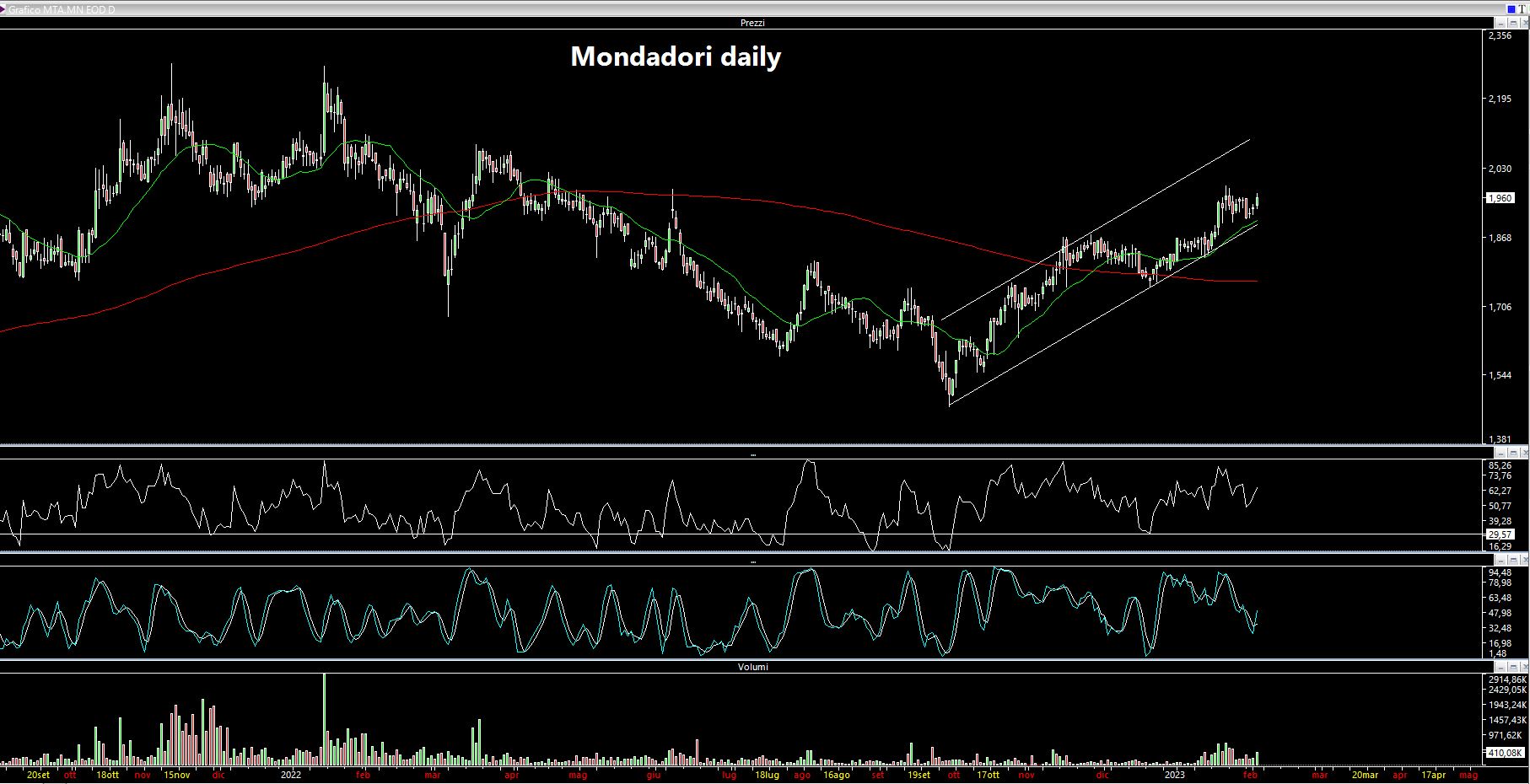This screenshot has height=784, width=1530.
Task: Close the RSI indicator panel
Action: pyautogui.click(x=1525, y=453)
